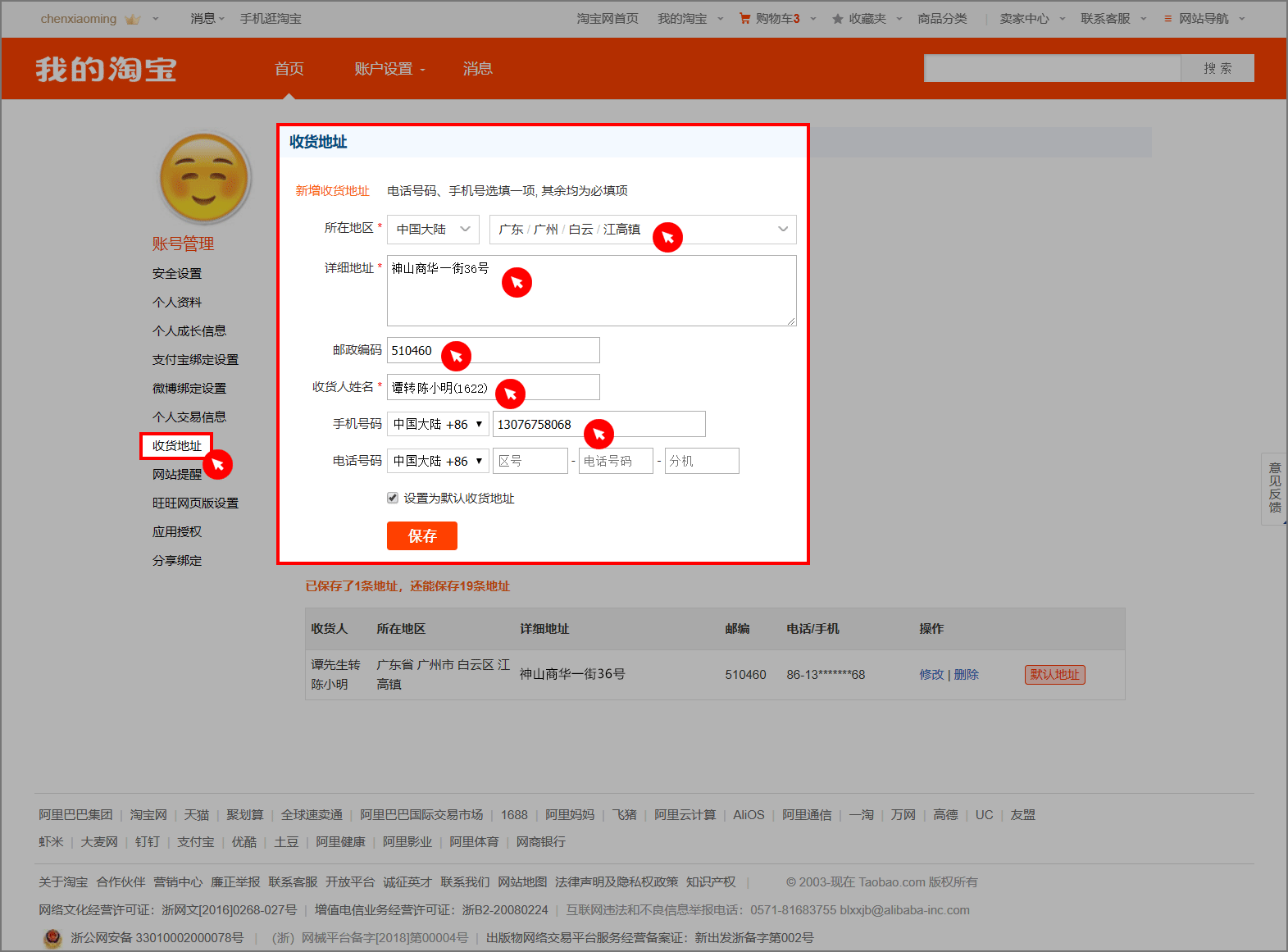1288x952 pixels.
Task: Expand 联系客服 dropdown menu
Action: (x=1144, y=19)
